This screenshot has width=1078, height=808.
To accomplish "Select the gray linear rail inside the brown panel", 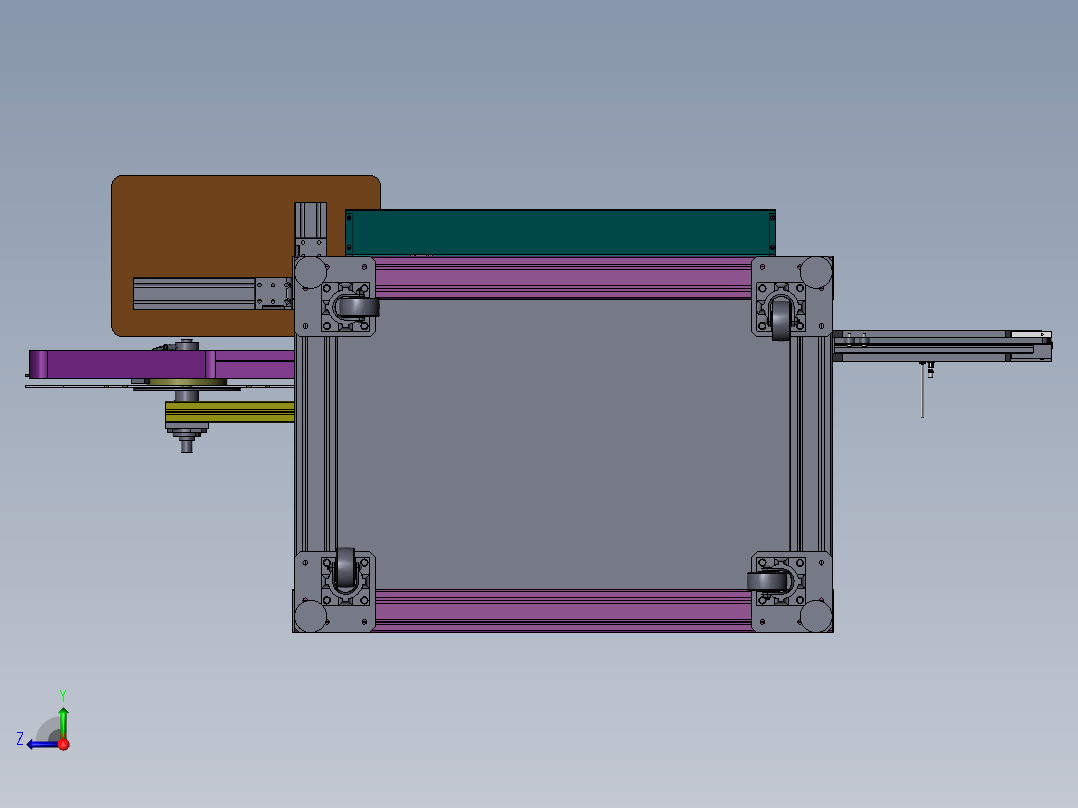I will click(194, 294).
